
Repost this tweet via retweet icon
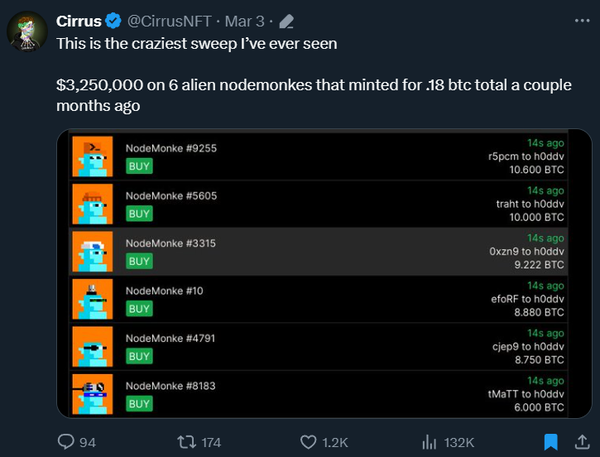185,441
